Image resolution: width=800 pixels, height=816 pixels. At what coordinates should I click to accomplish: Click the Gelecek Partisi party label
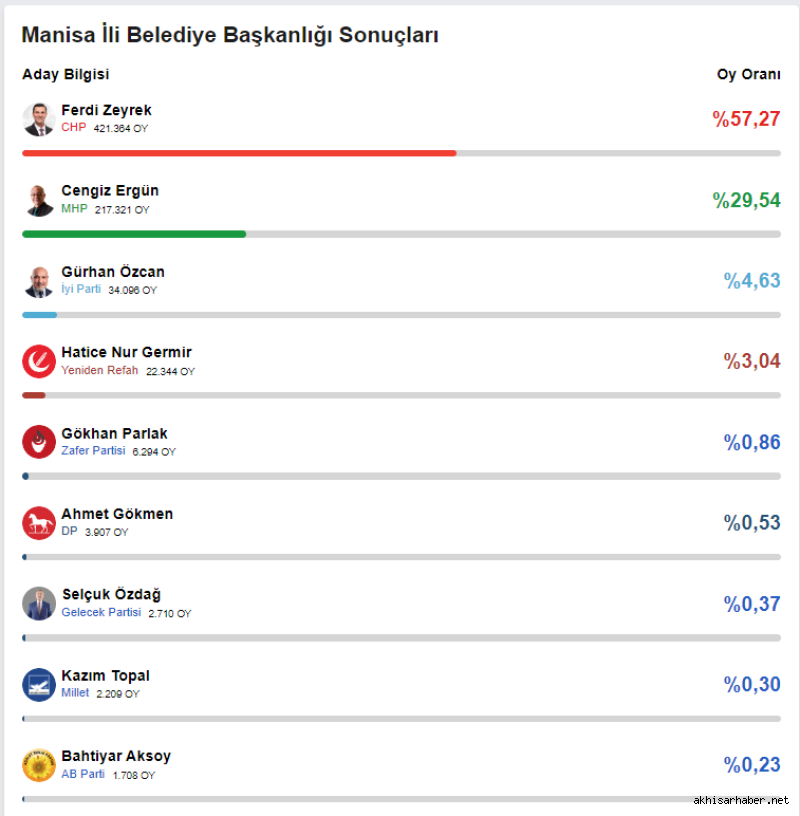(x=101, y=612)
